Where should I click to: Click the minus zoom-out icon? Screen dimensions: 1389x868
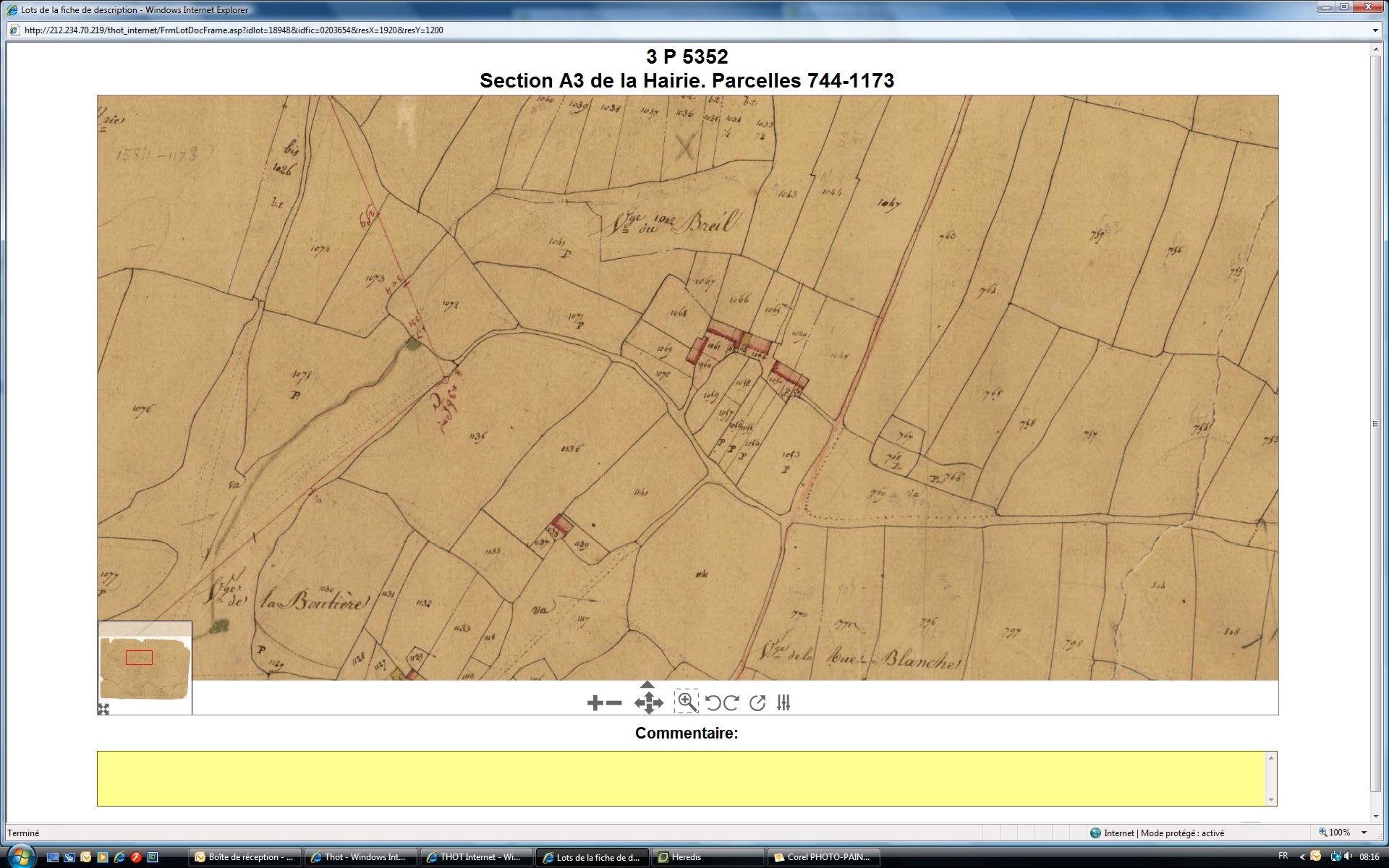pos(614,703)
